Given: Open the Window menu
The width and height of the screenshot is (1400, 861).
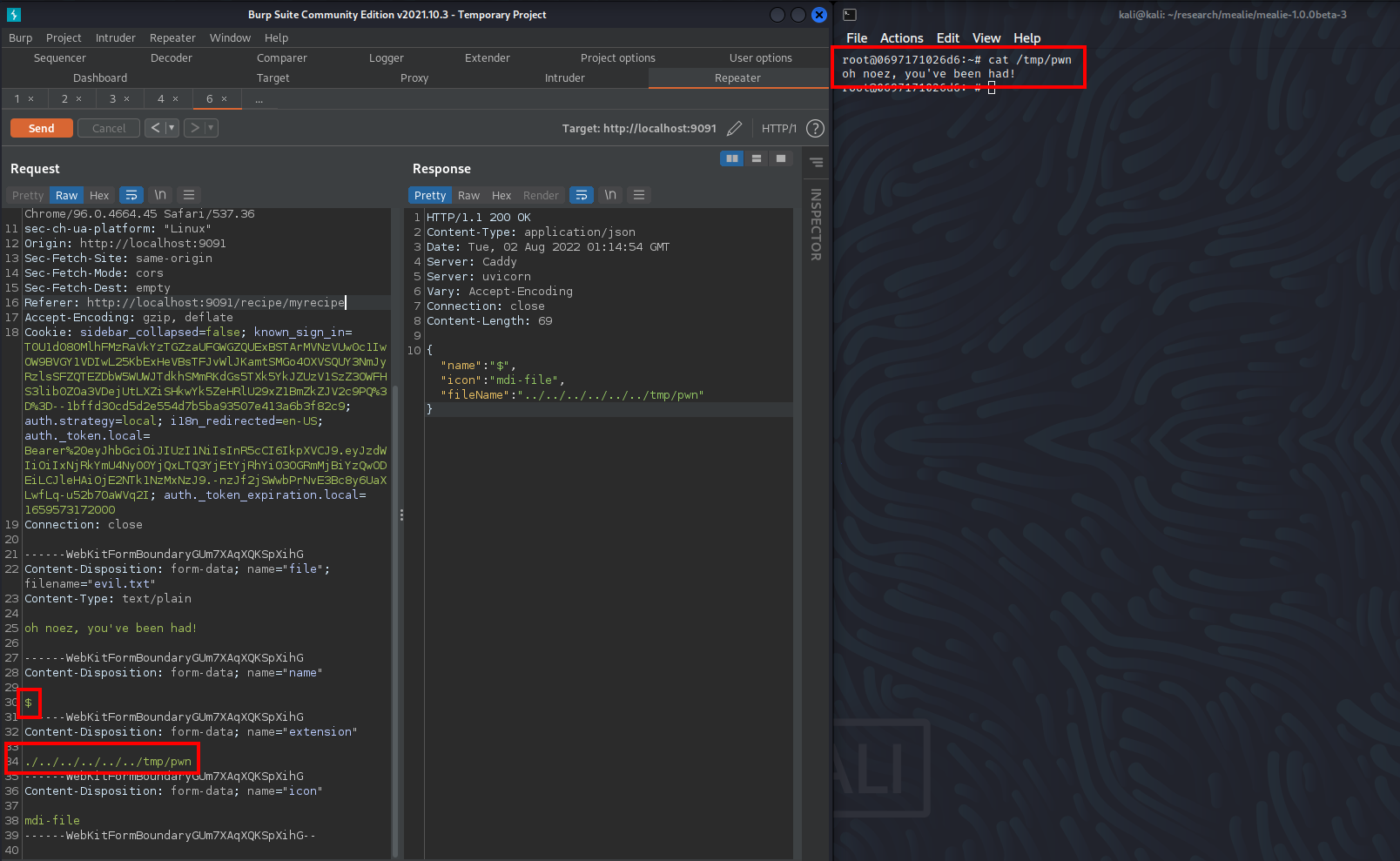Looking at the screenshot, I should [x=230, y=37].
